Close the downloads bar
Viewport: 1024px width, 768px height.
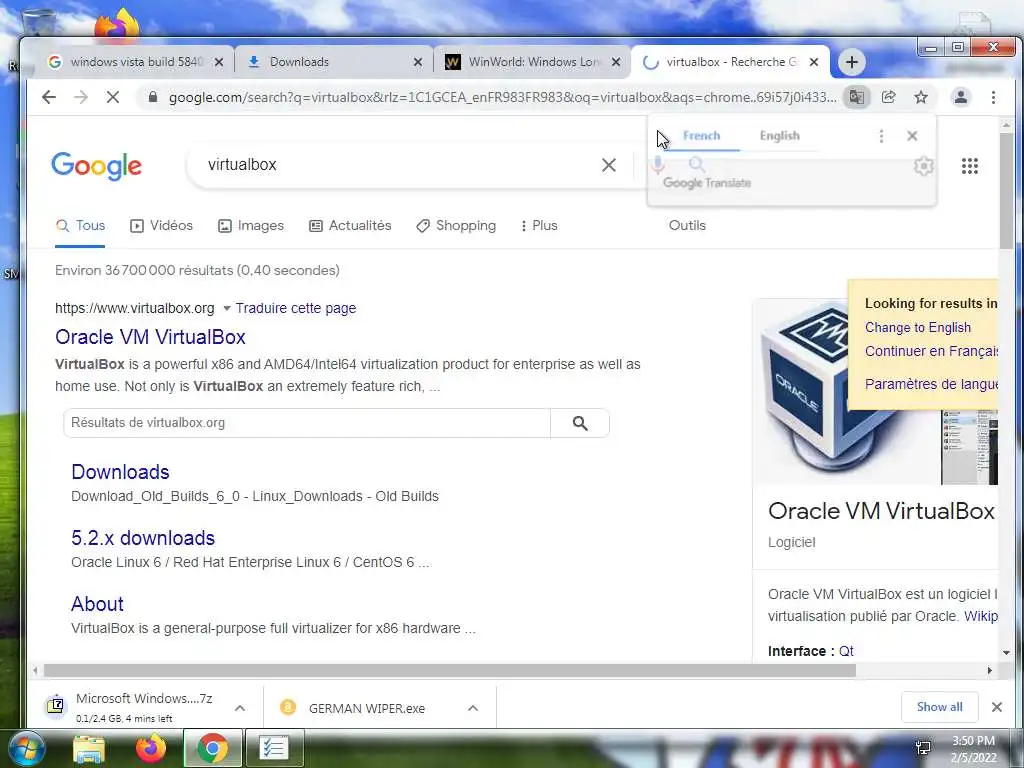(997, 707)
